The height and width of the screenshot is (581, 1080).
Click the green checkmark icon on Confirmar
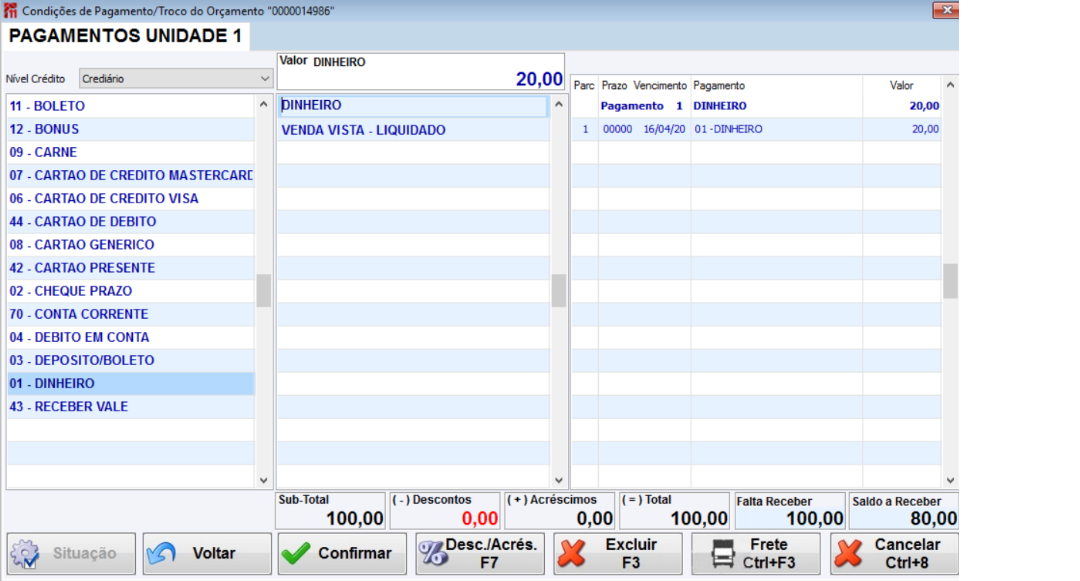click(x=297, y=553)
